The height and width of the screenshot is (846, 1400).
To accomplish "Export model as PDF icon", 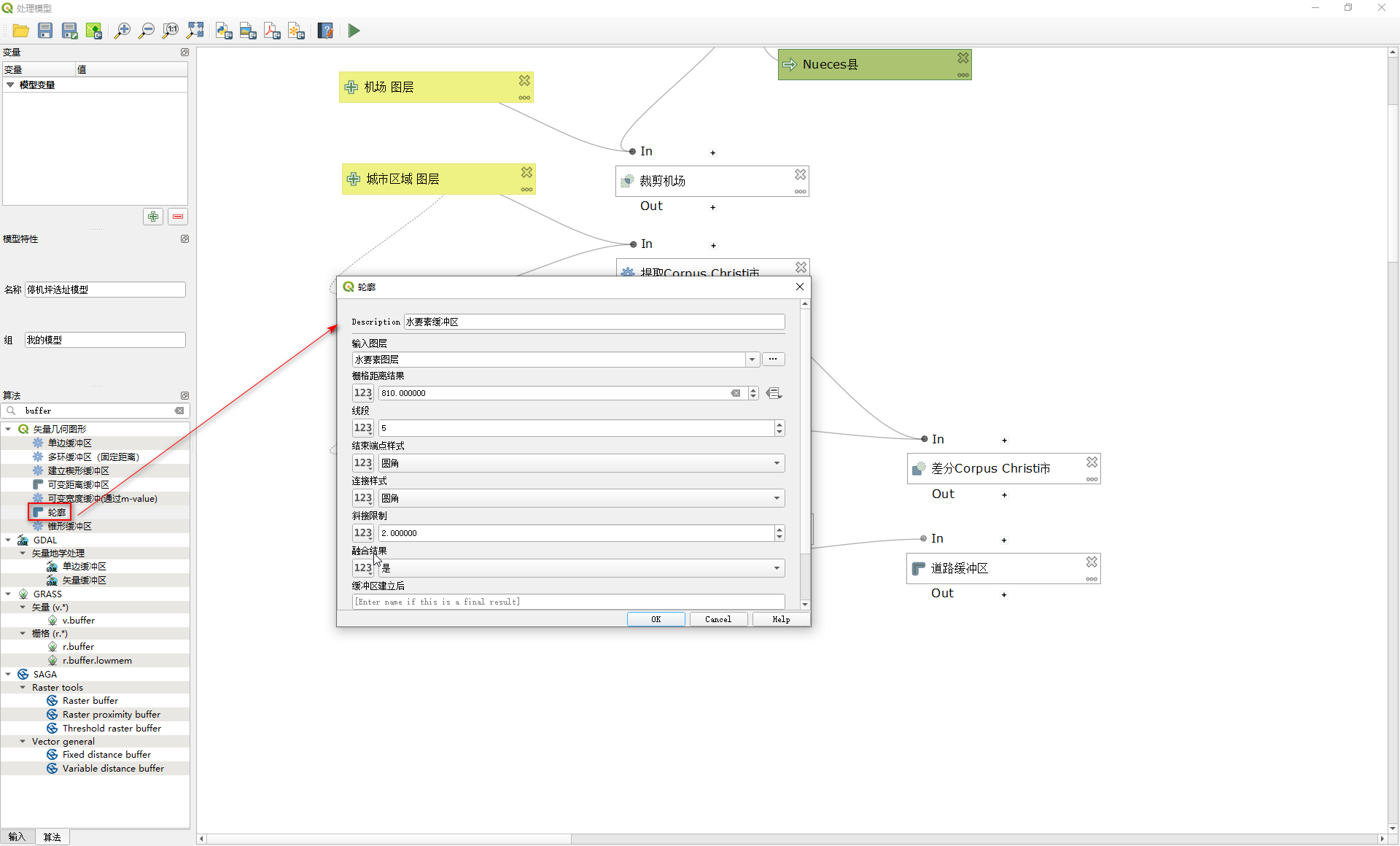I will (x=272, y=31).
